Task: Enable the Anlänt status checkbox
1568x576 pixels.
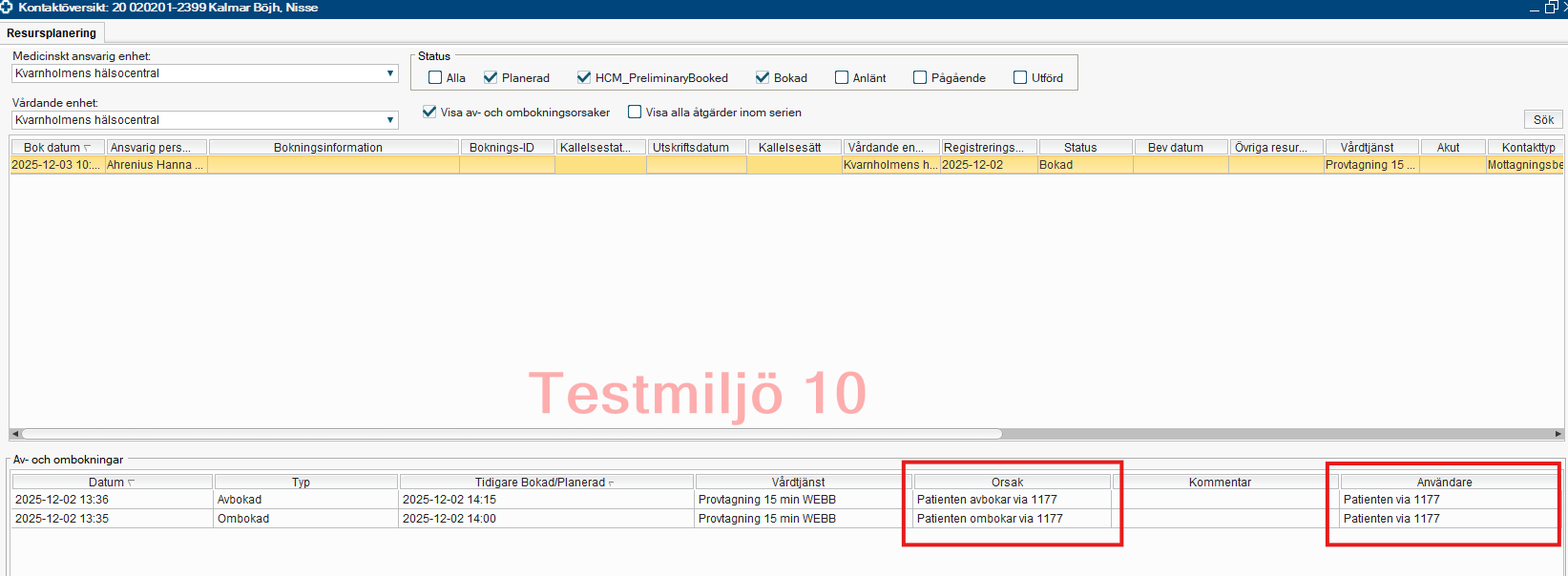Action: [x=842, y=78]
